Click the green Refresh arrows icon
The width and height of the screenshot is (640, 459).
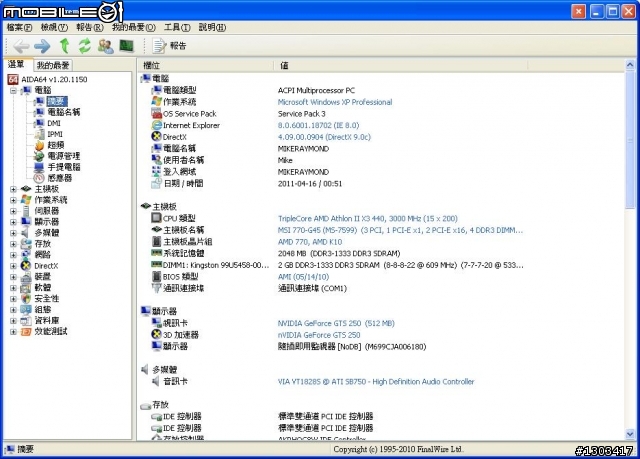(x=84, y=46)
